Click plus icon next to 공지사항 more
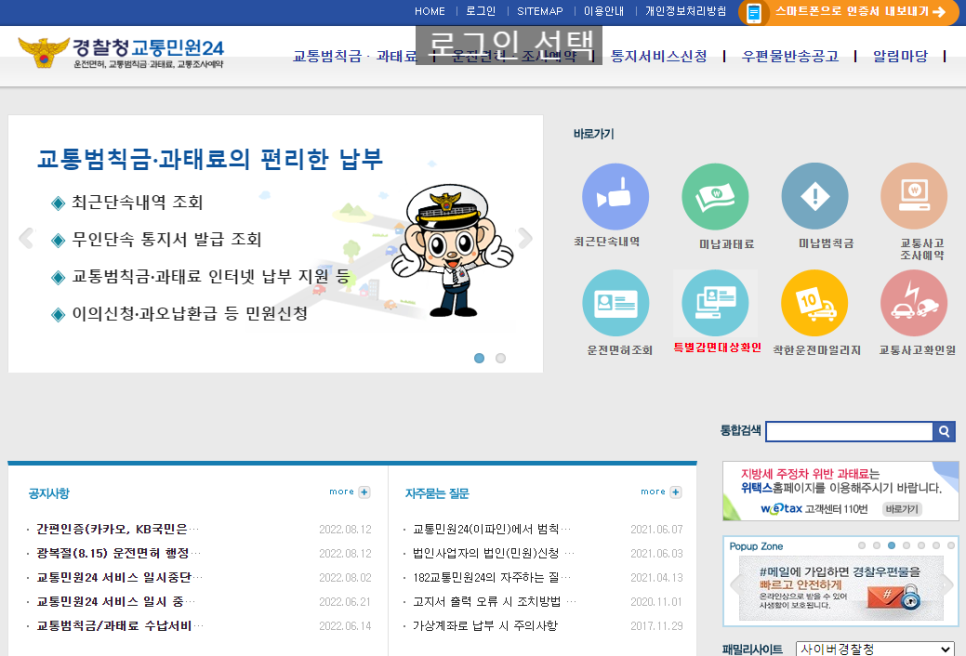The height and width of the screenshot is (656, 966). [364, 492]
